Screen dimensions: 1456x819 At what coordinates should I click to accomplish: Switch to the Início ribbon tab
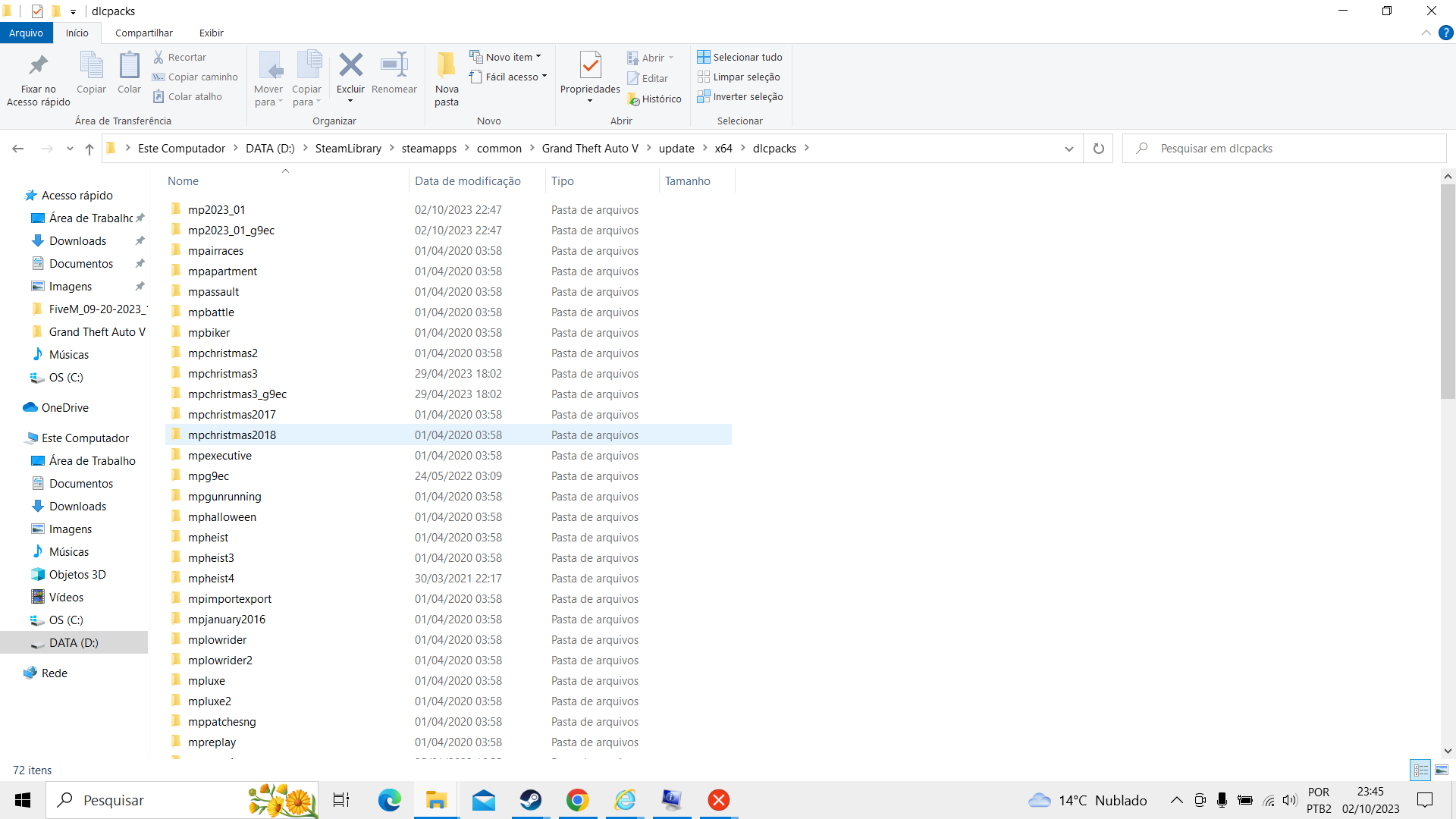77,33
